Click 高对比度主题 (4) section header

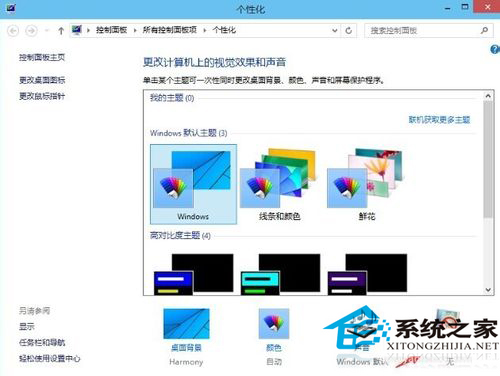pyautogui.click(x=180, y=235)
